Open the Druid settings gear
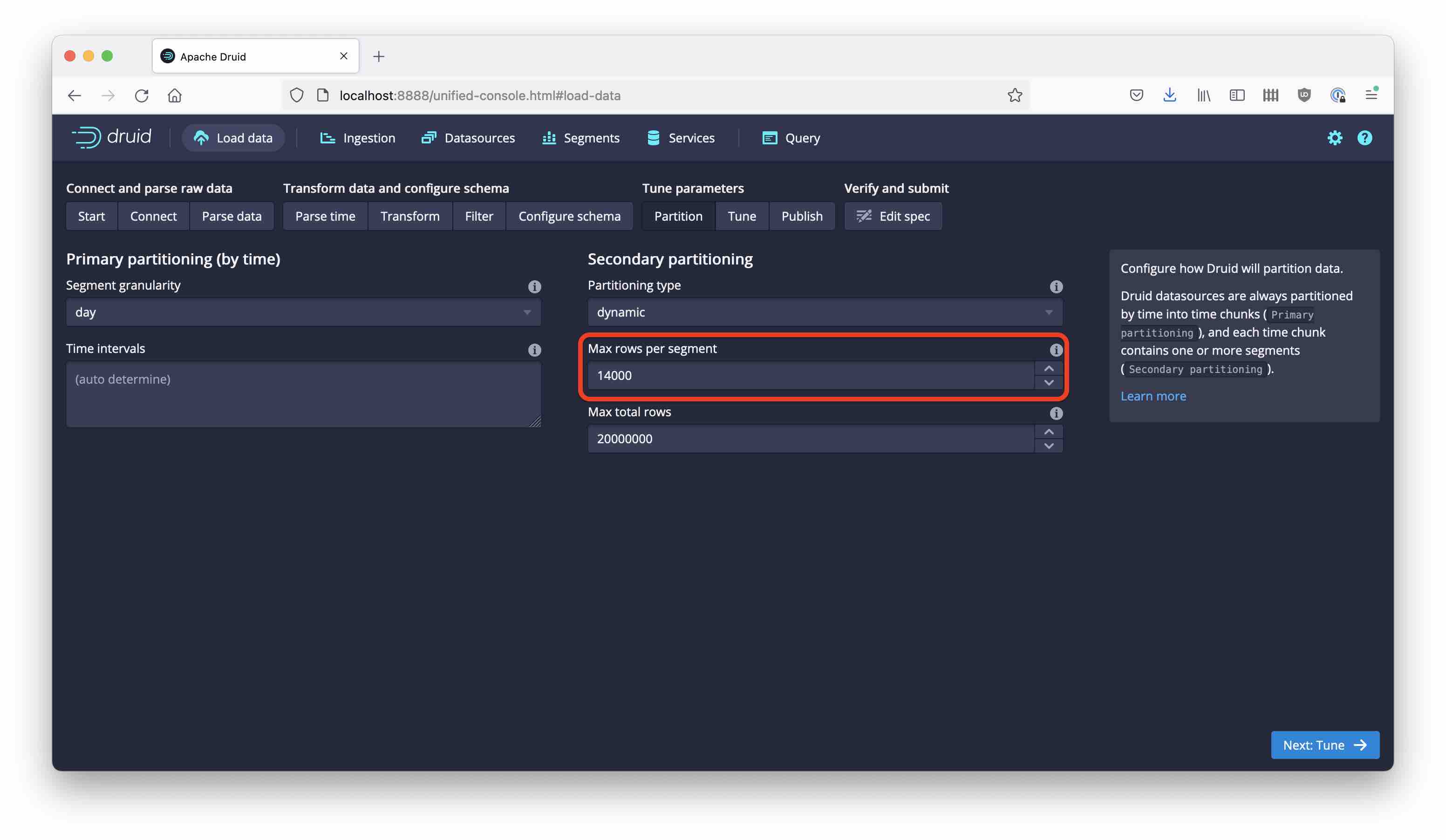1446x840 pixels. coord(1335,138)
